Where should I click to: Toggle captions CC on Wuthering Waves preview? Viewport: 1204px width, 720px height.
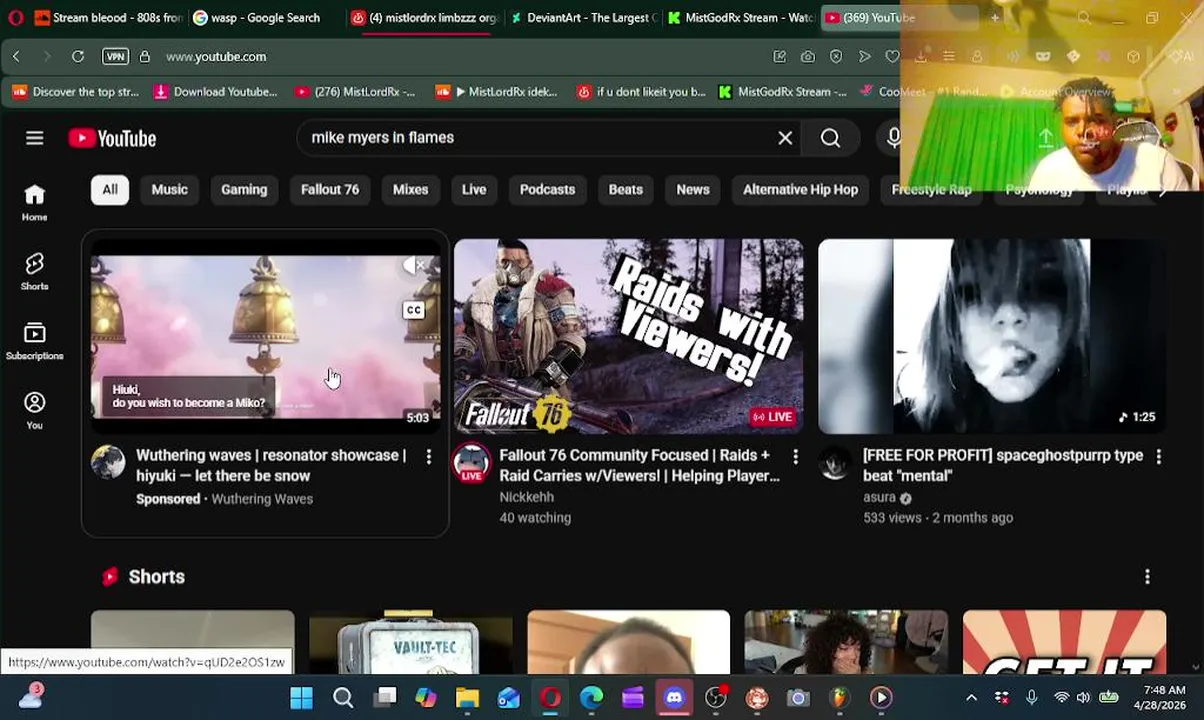click(413, 310)
